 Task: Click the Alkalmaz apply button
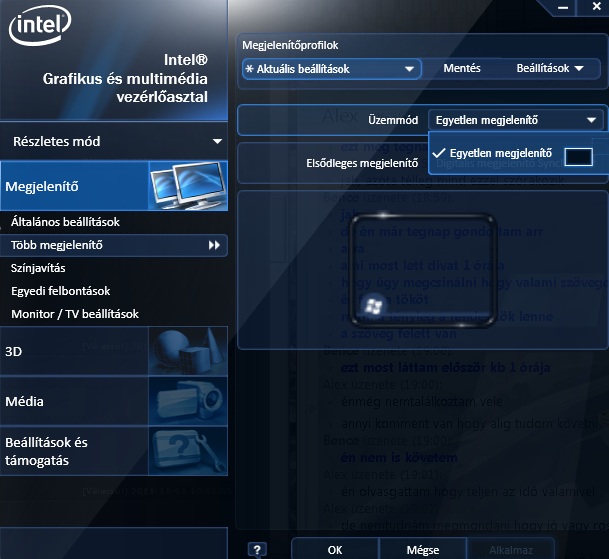pos(511,550)
